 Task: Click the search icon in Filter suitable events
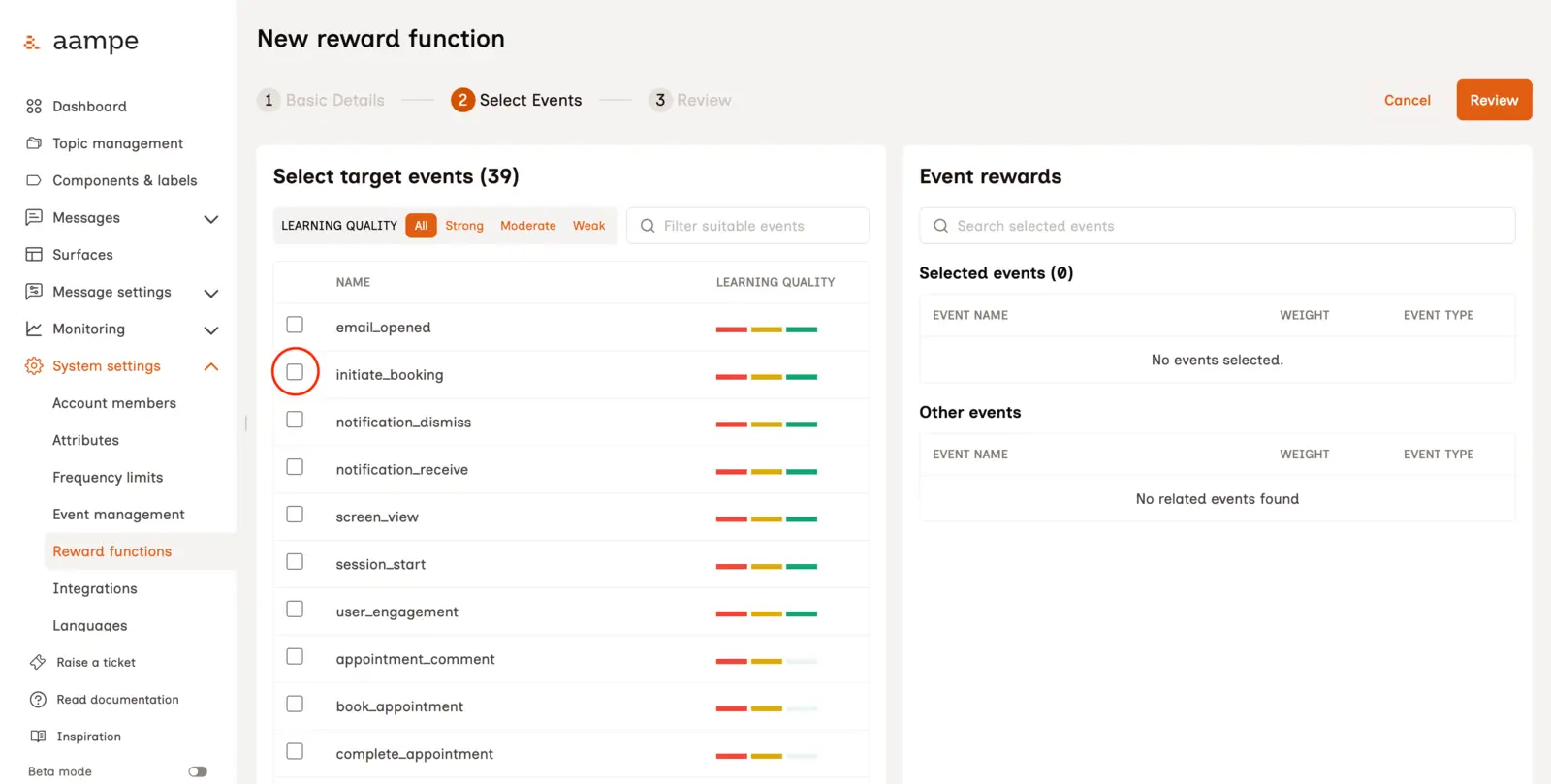648,226
